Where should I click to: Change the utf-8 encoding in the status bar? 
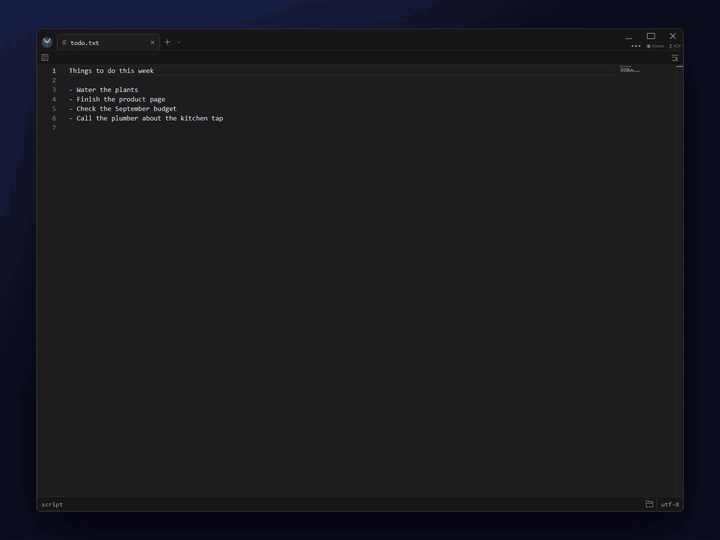pyautogui.click(x=669, y=504)
